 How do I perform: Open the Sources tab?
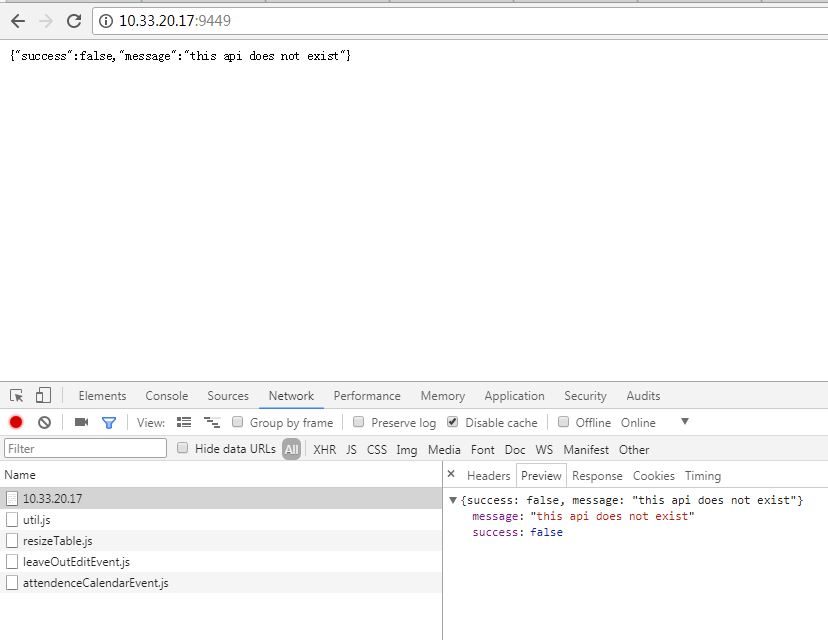tap(228, 396)
